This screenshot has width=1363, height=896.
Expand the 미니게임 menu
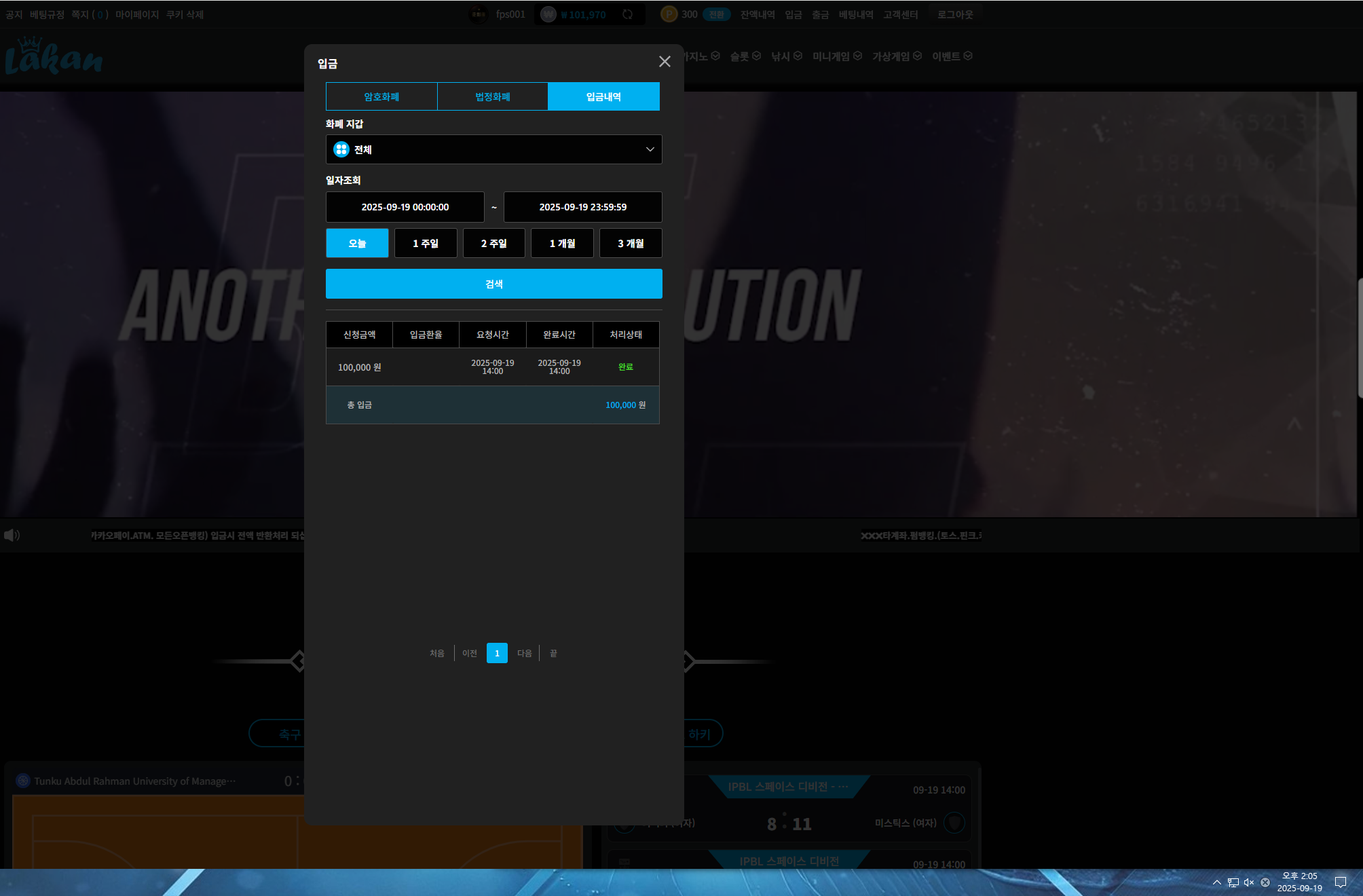(837, 56)
